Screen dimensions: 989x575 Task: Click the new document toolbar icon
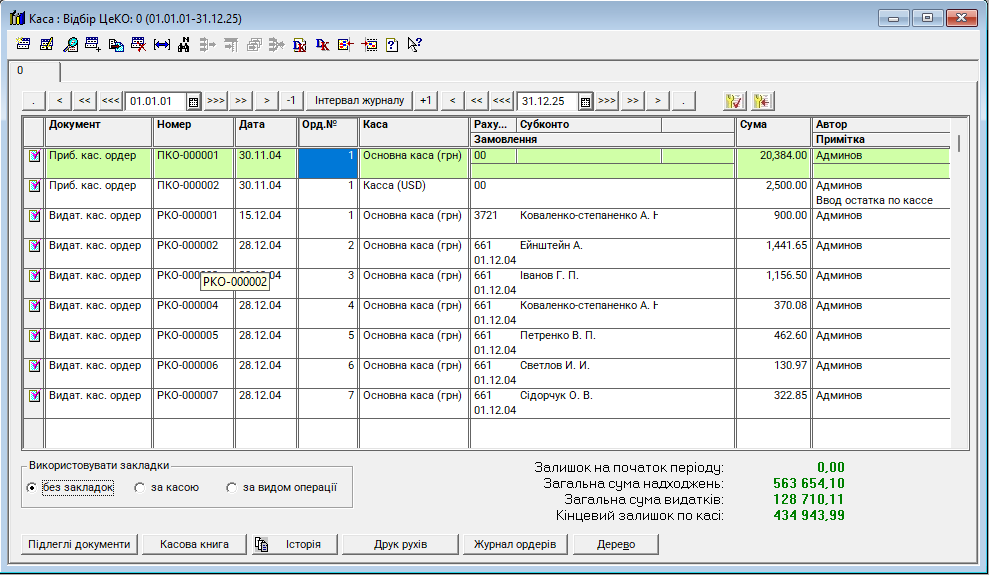(x=24, y=44)
